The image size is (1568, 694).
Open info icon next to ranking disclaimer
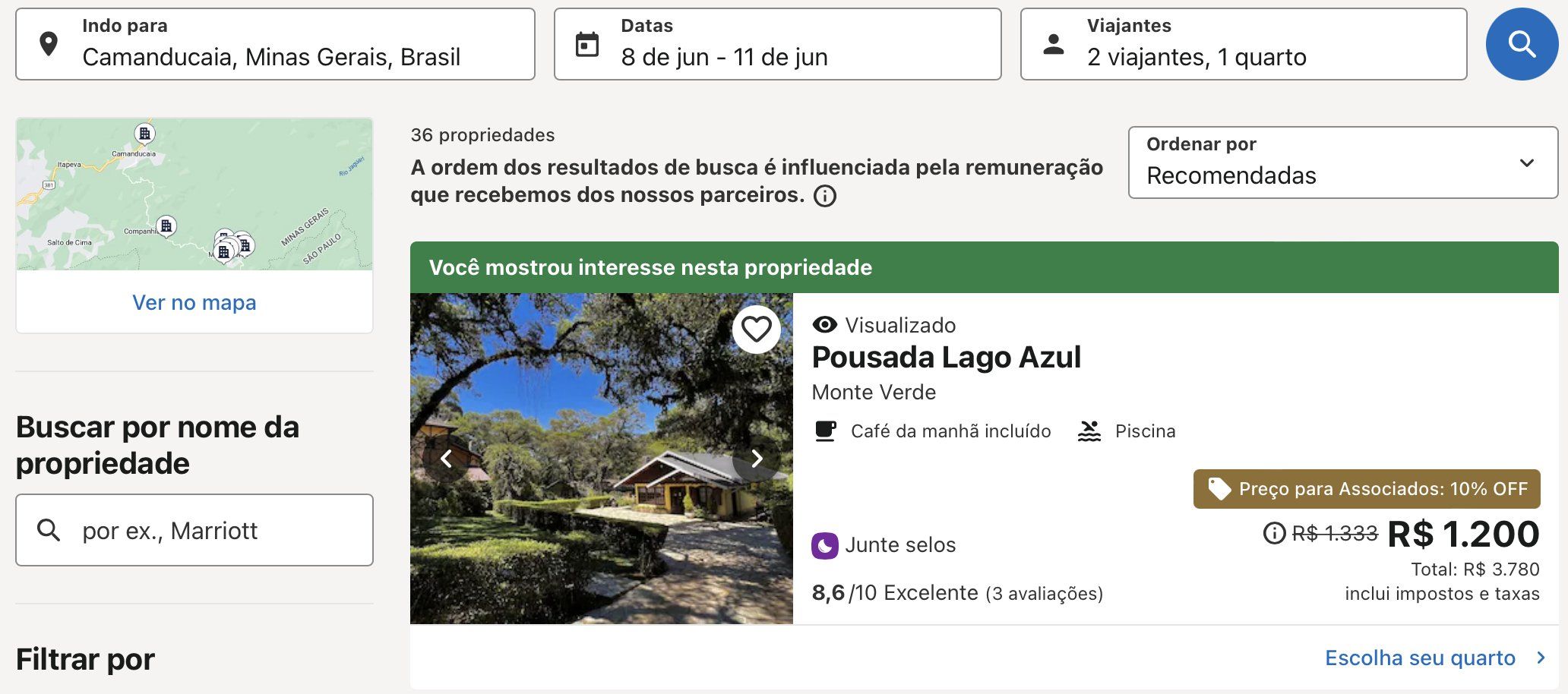(x=825, y=196)
